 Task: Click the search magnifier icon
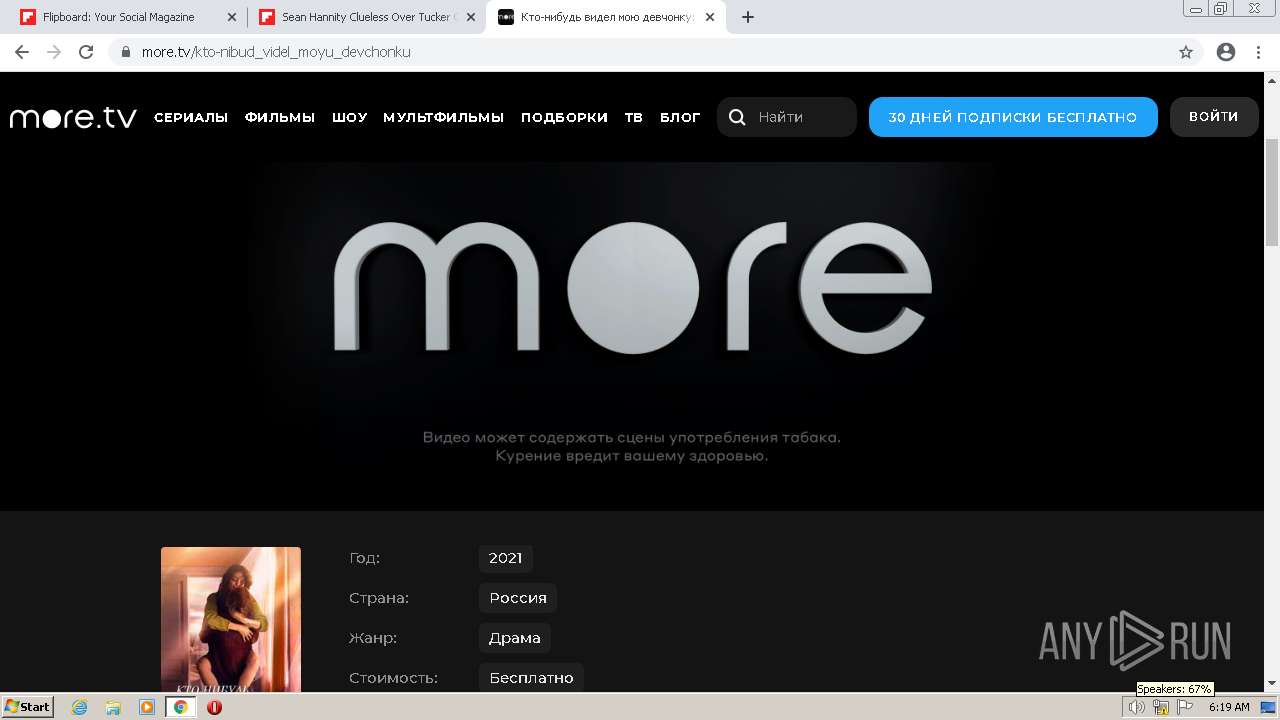(737, 117)
